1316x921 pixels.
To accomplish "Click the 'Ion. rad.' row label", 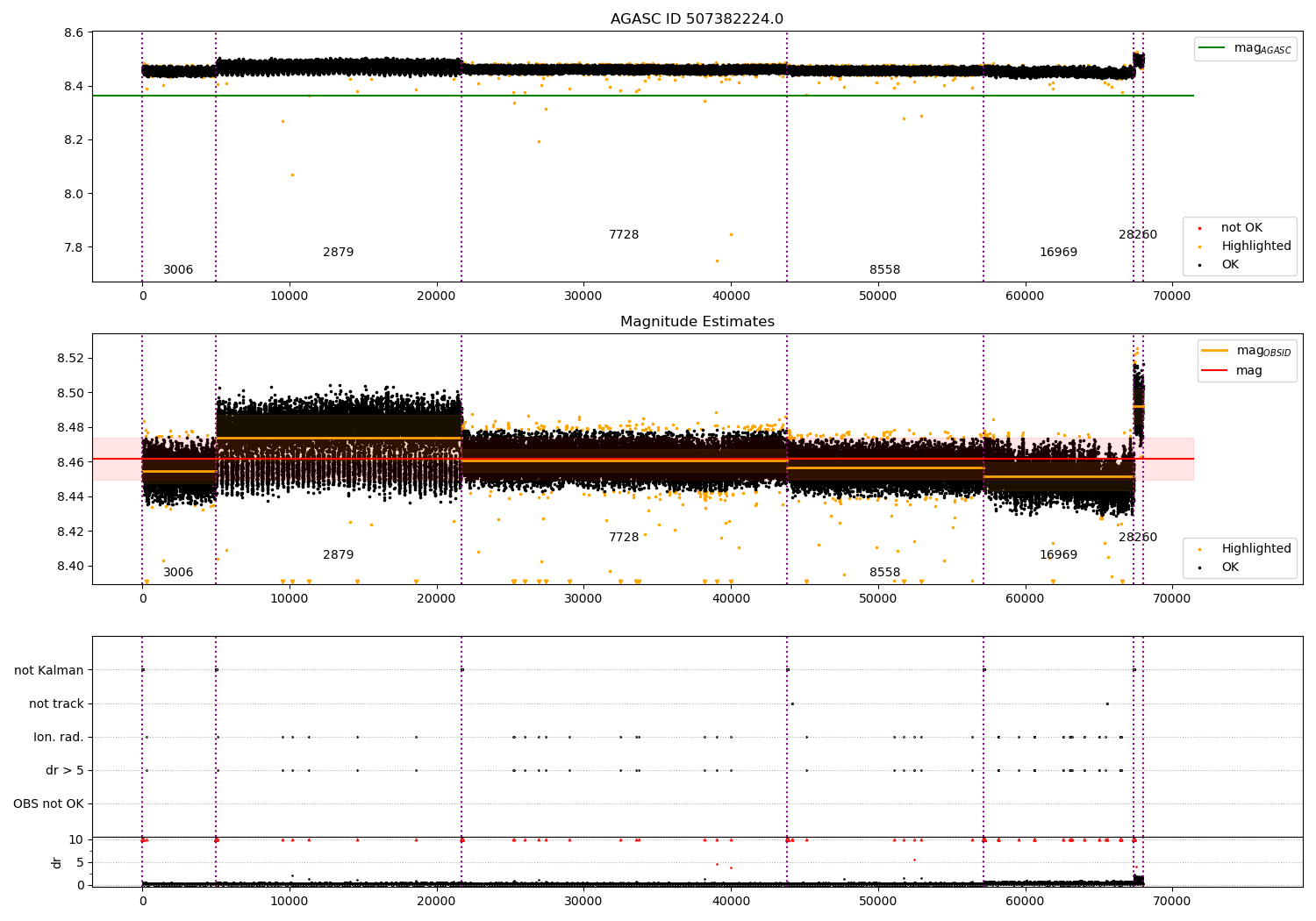I will click(x=59, y=738).
